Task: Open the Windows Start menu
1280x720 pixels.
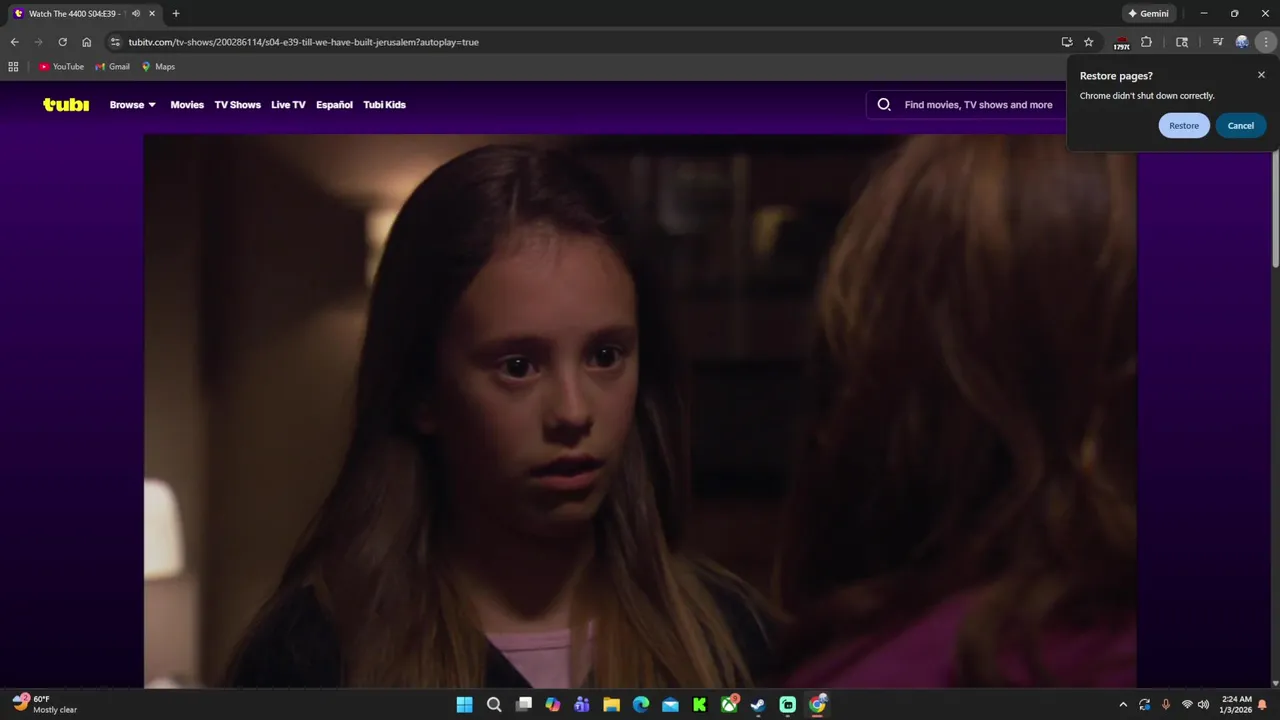Action: point(465,705)
